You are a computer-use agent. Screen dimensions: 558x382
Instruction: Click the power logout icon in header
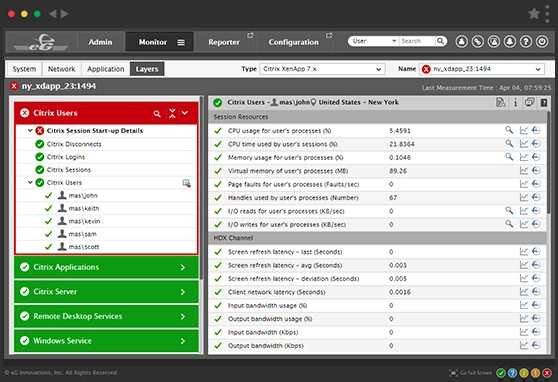pos(542,42)
